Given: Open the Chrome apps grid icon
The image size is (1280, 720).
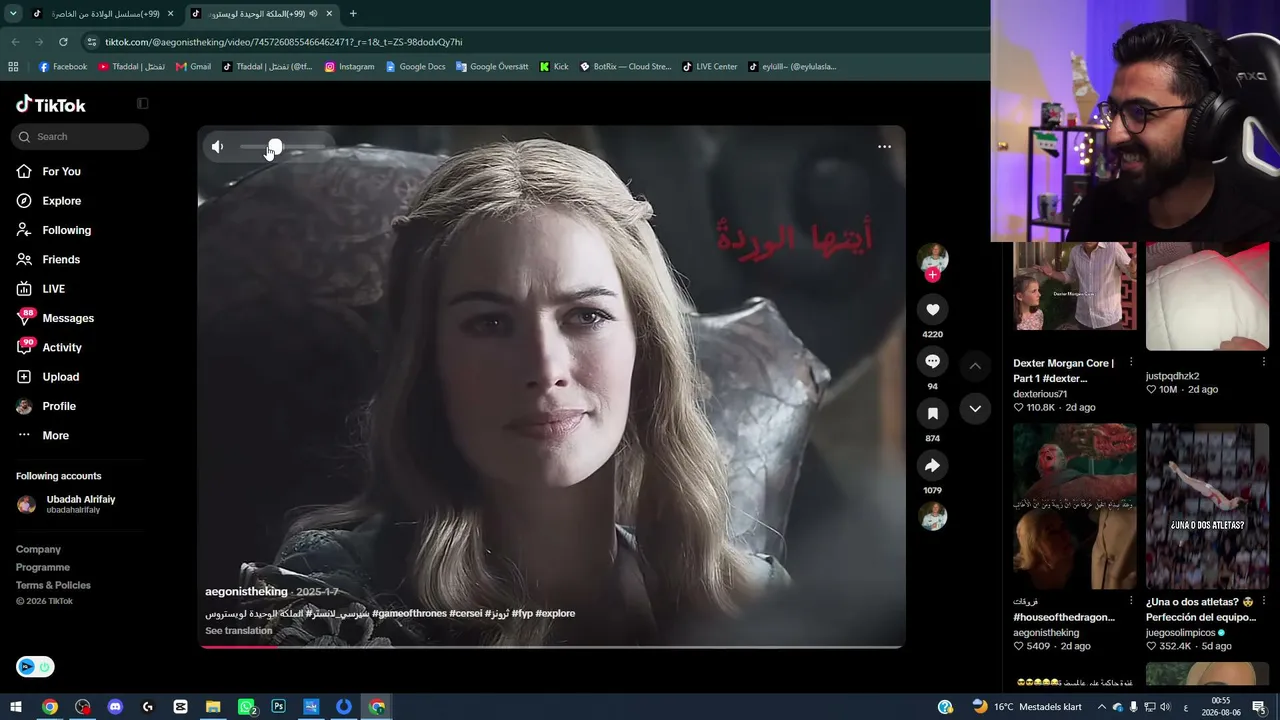Looking at the screenshot, I should pos(13,67).
